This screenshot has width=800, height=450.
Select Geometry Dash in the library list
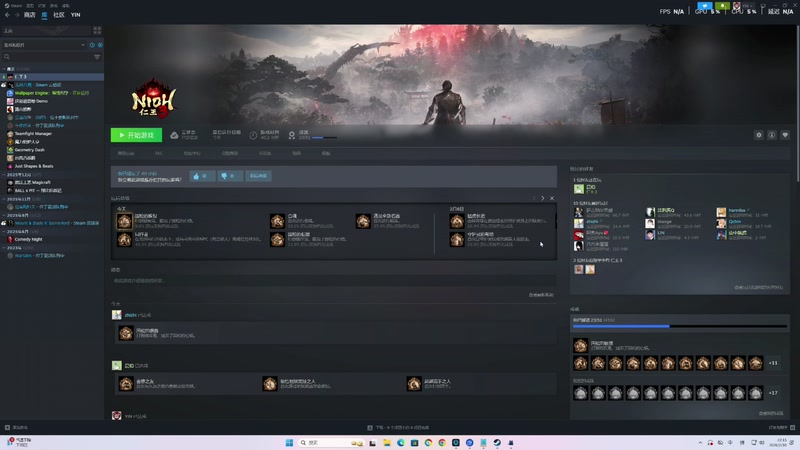52,150
